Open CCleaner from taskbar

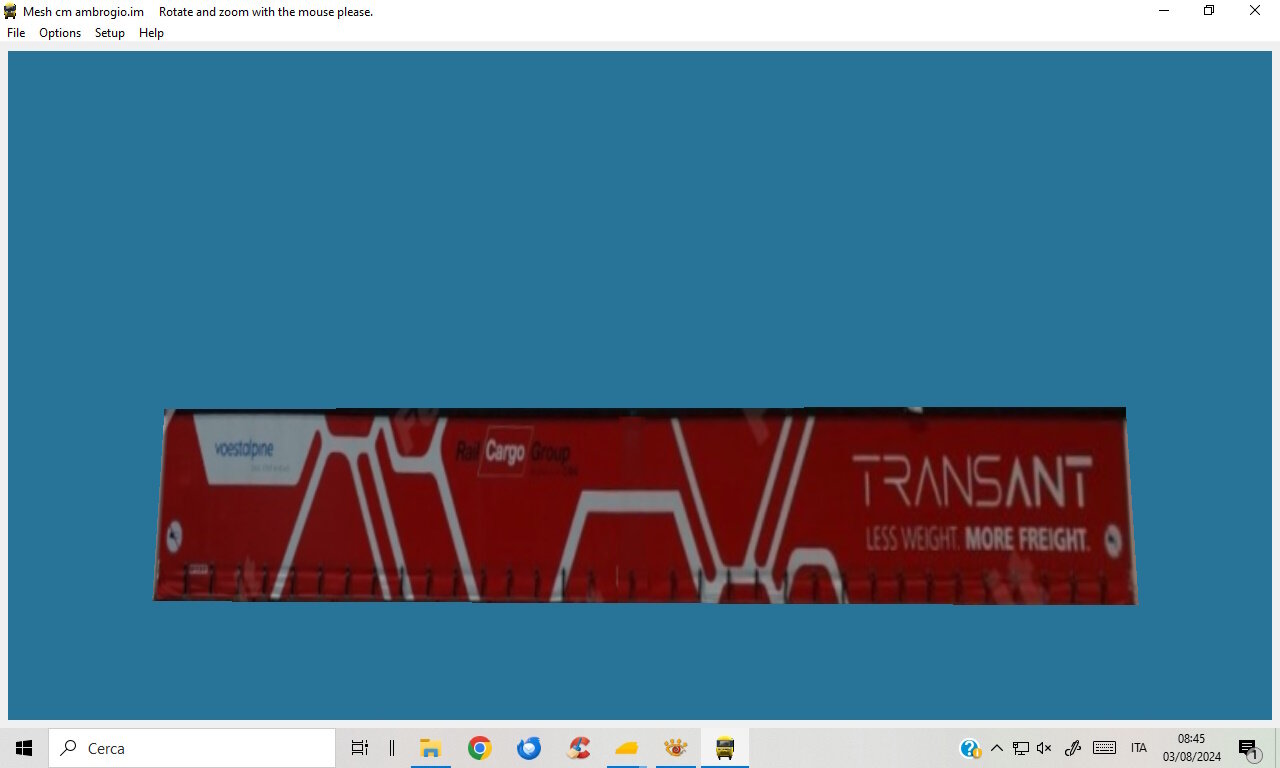[578, 748]
